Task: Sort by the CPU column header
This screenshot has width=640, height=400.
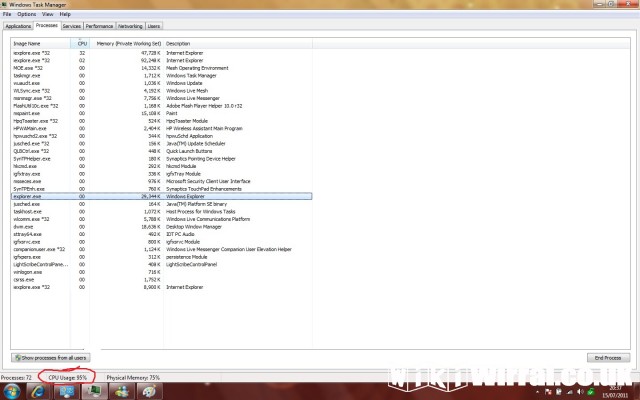Action: click(80, 43)
